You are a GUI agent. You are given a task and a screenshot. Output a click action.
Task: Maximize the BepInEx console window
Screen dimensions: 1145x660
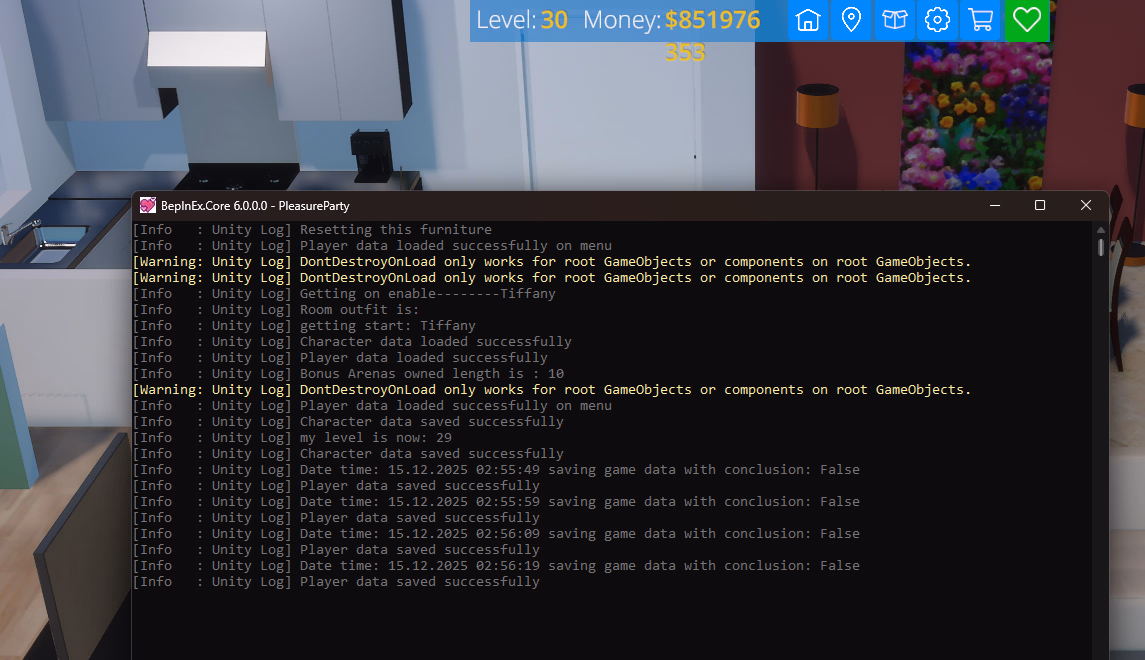click(1040, 205)
